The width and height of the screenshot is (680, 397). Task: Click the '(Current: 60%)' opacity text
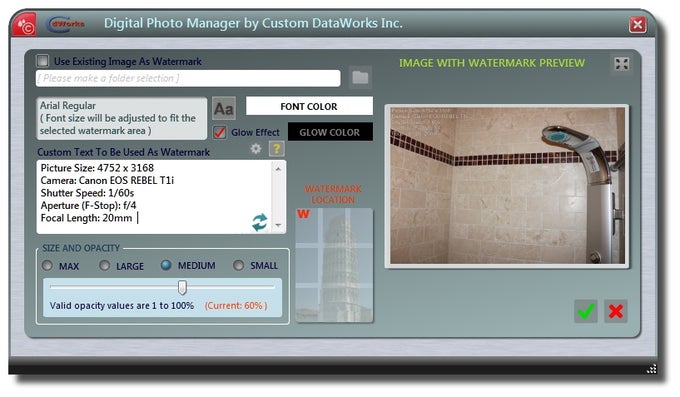pyautogui.click(x=236, y=306)
